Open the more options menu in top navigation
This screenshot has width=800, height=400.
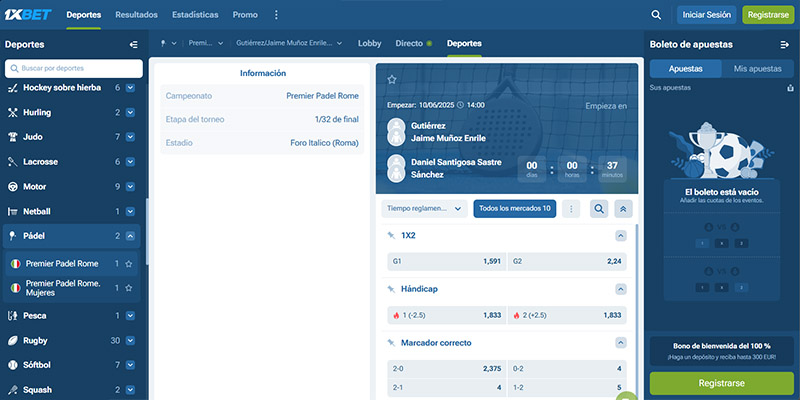[277, 15]
